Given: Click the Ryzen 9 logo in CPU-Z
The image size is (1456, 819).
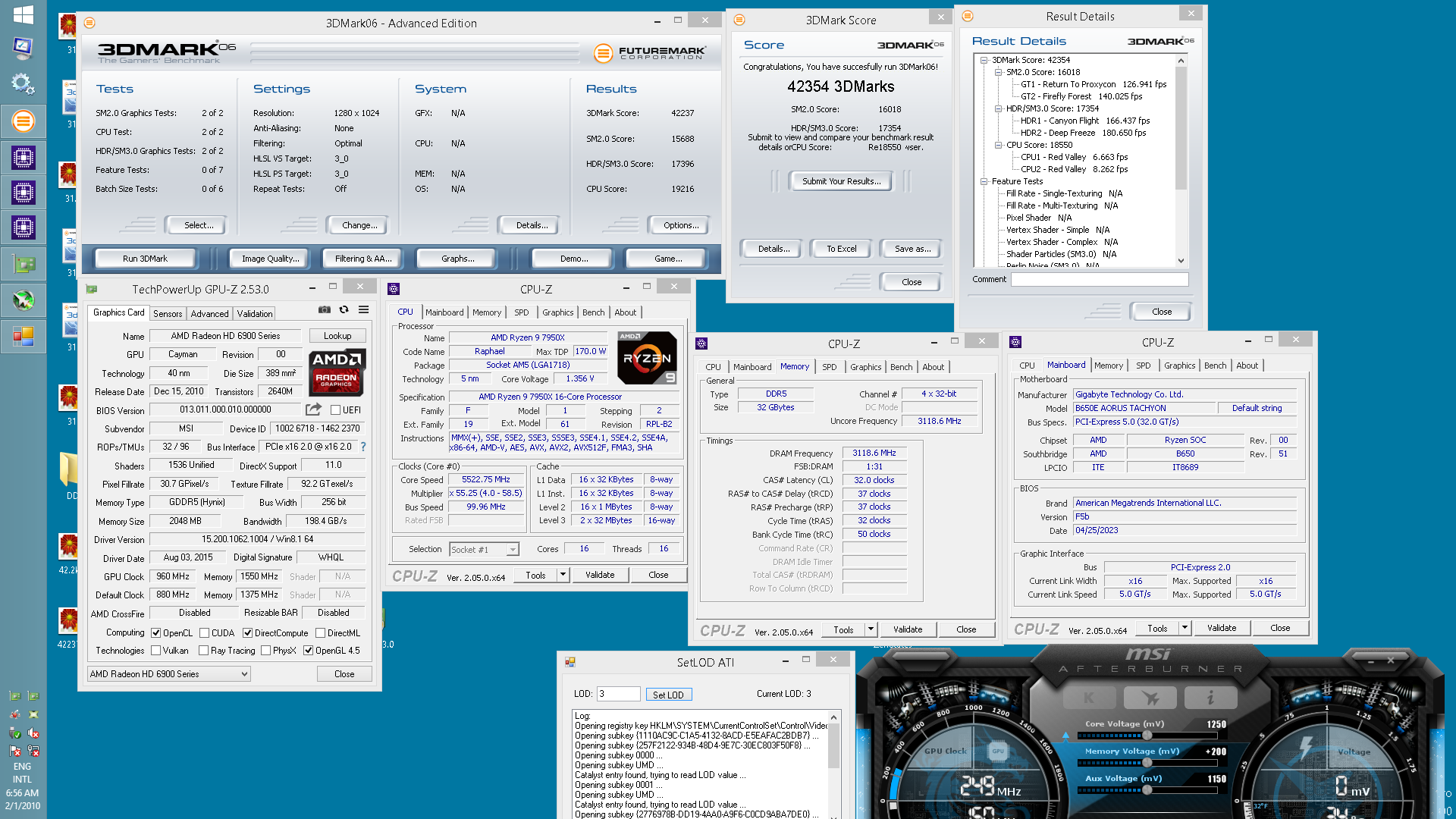Looking at the screenshot, I should click(x=647, y=358).
